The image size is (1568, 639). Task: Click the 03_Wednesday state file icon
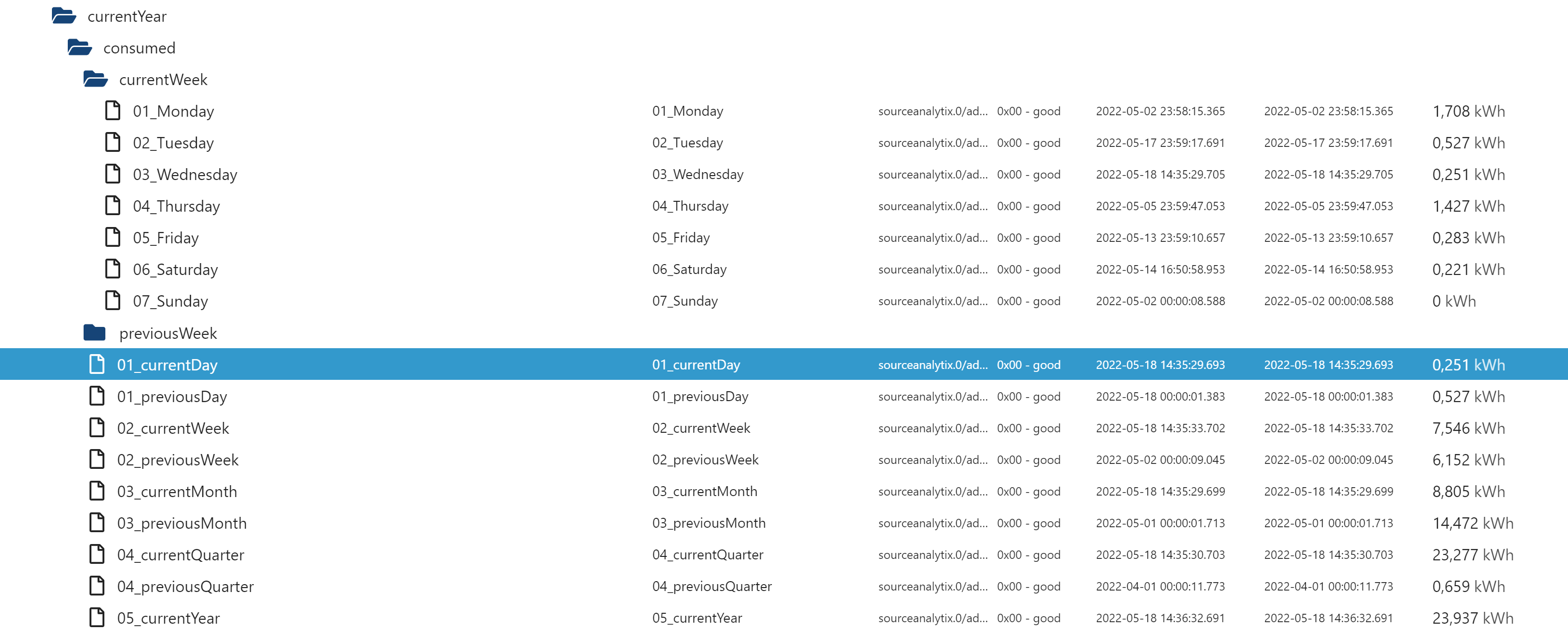tap(113, 174)
